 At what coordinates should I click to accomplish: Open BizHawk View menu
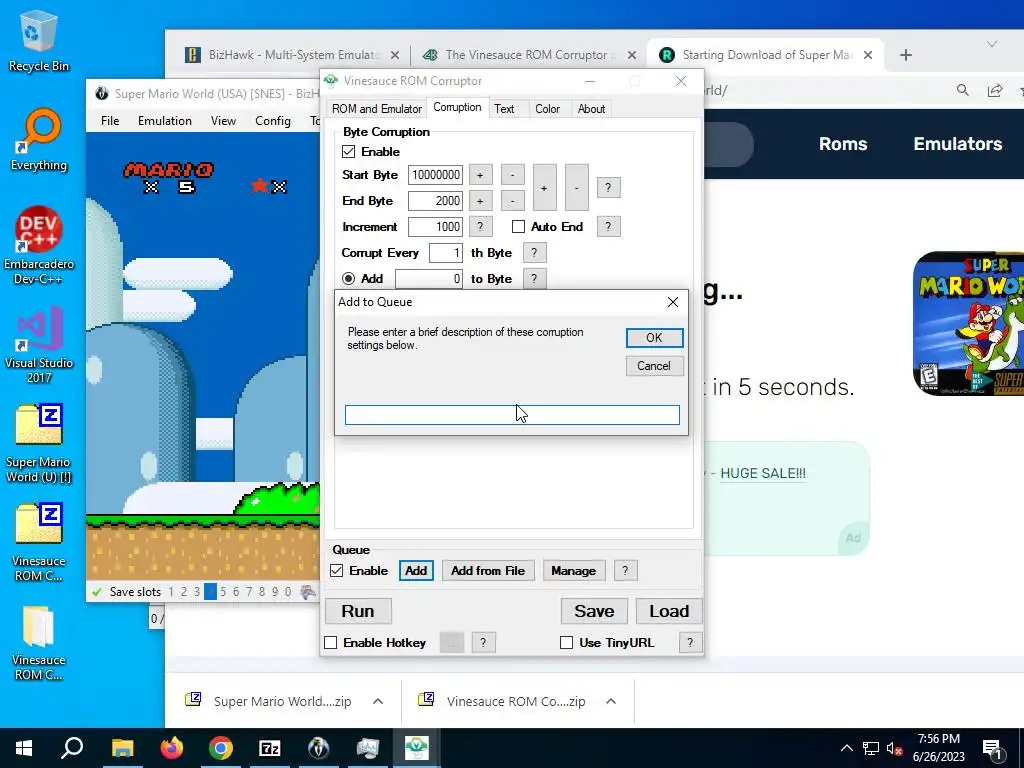pos(223,121)
